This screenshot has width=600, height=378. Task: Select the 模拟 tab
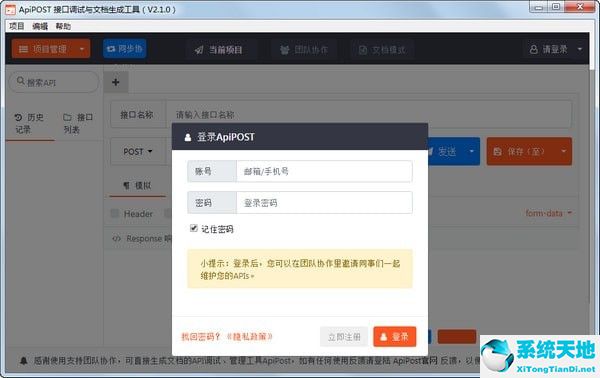point(137,186)
